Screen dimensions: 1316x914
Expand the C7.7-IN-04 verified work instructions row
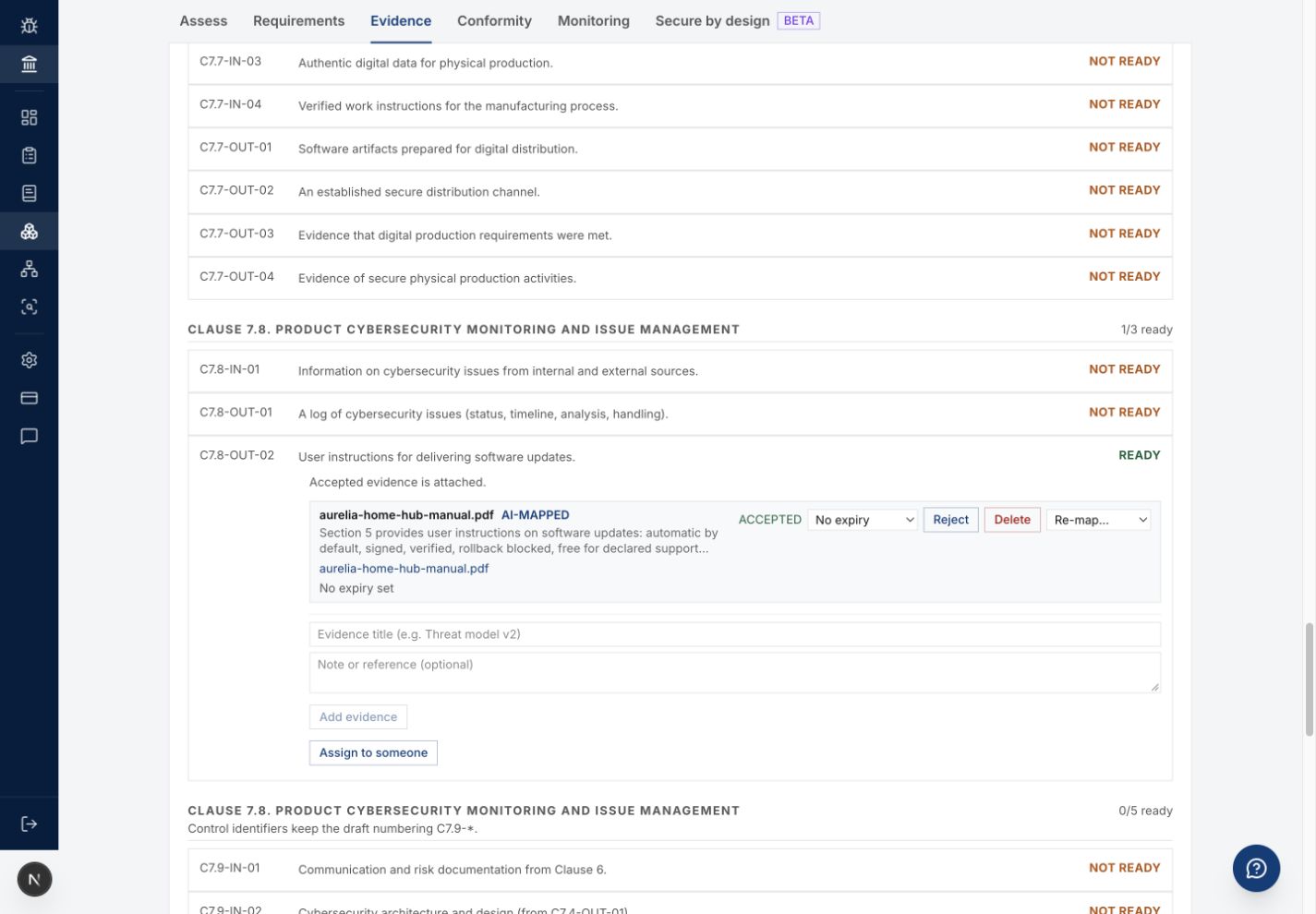click(x=680, y=105)
